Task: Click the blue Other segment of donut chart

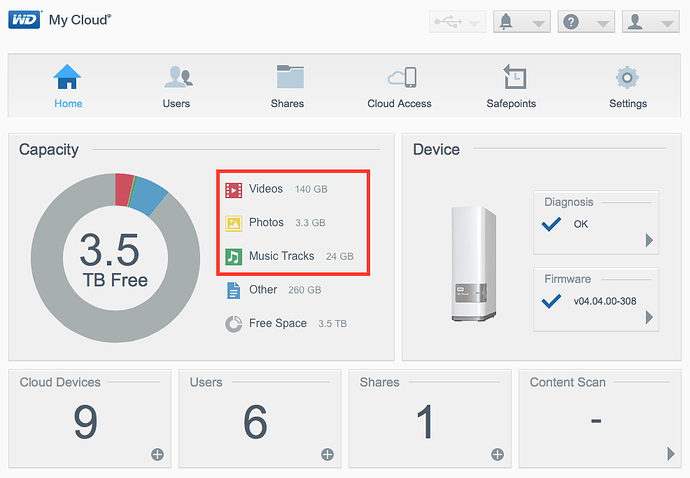Action: pyautogui.click(x=148, y=196)
